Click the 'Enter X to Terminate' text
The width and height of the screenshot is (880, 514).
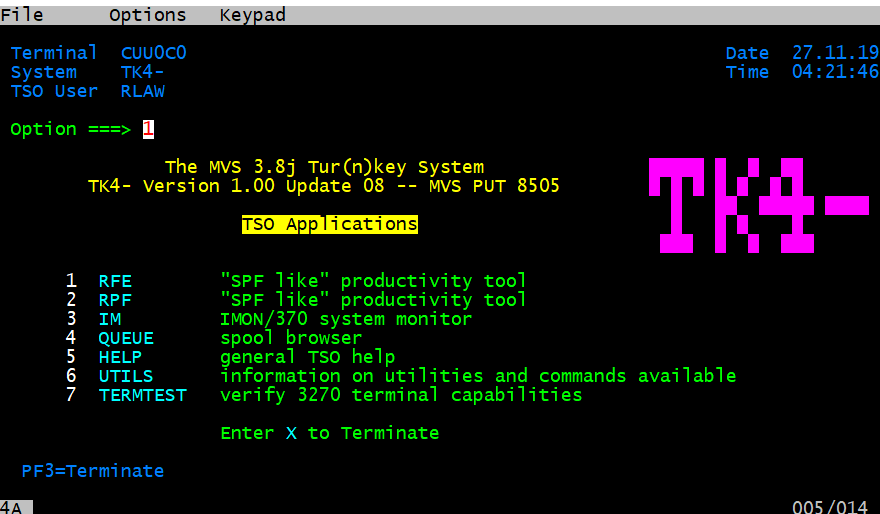coord(330,433)
